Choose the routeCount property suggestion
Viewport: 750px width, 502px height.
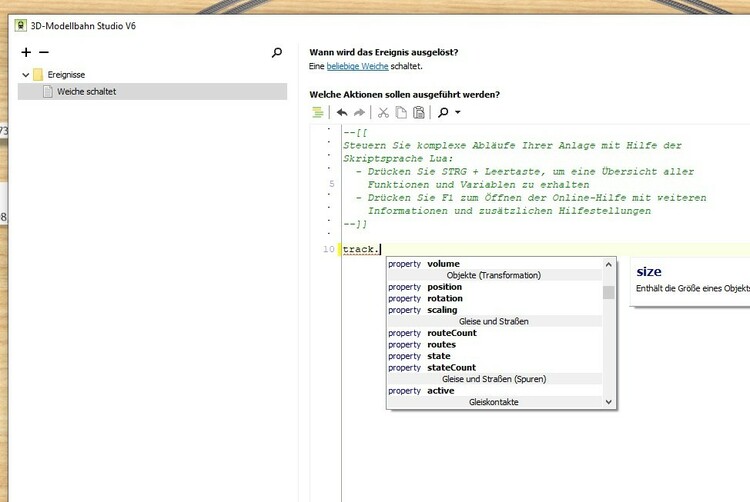coord(452,333)
